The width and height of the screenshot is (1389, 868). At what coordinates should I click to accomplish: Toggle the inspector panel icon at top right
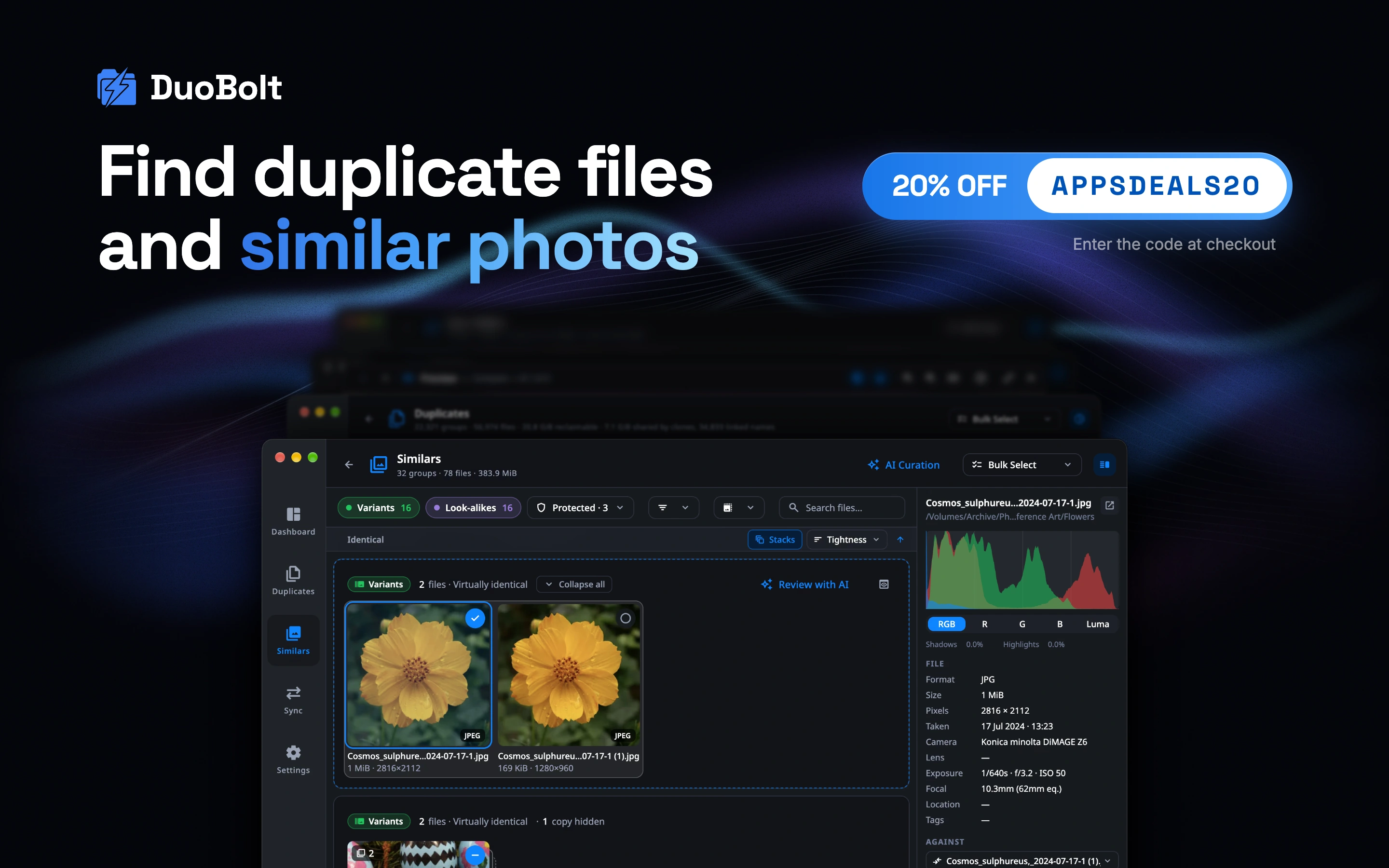(1104, 464)
